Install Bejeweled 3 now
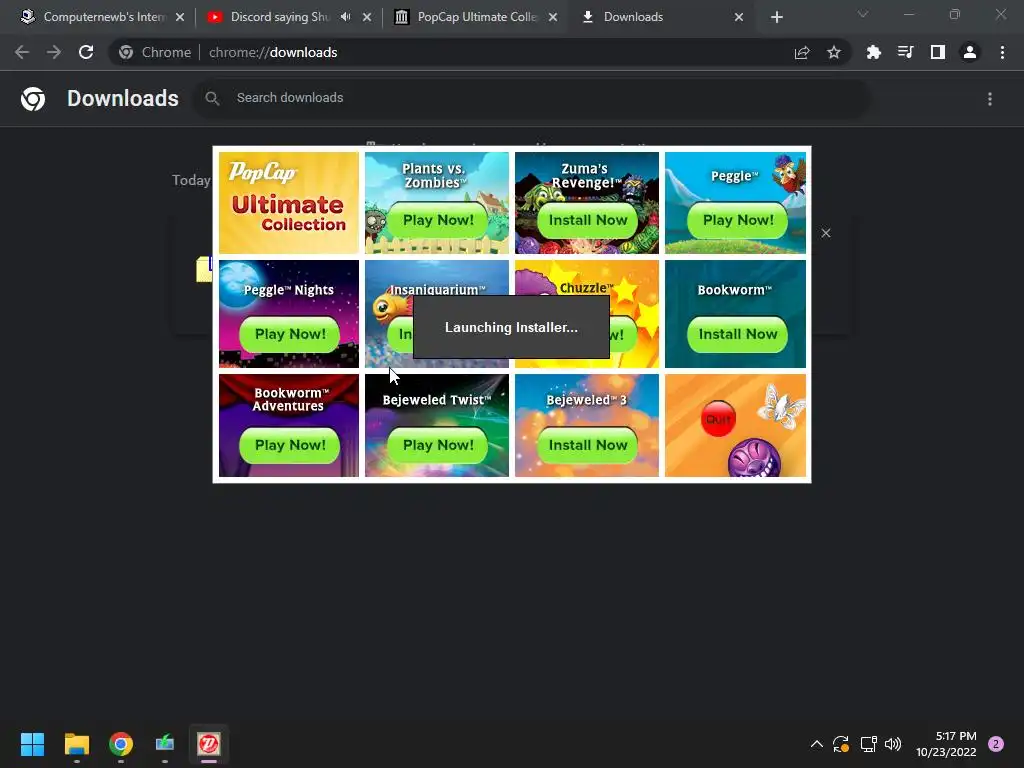 pos(588,445)
